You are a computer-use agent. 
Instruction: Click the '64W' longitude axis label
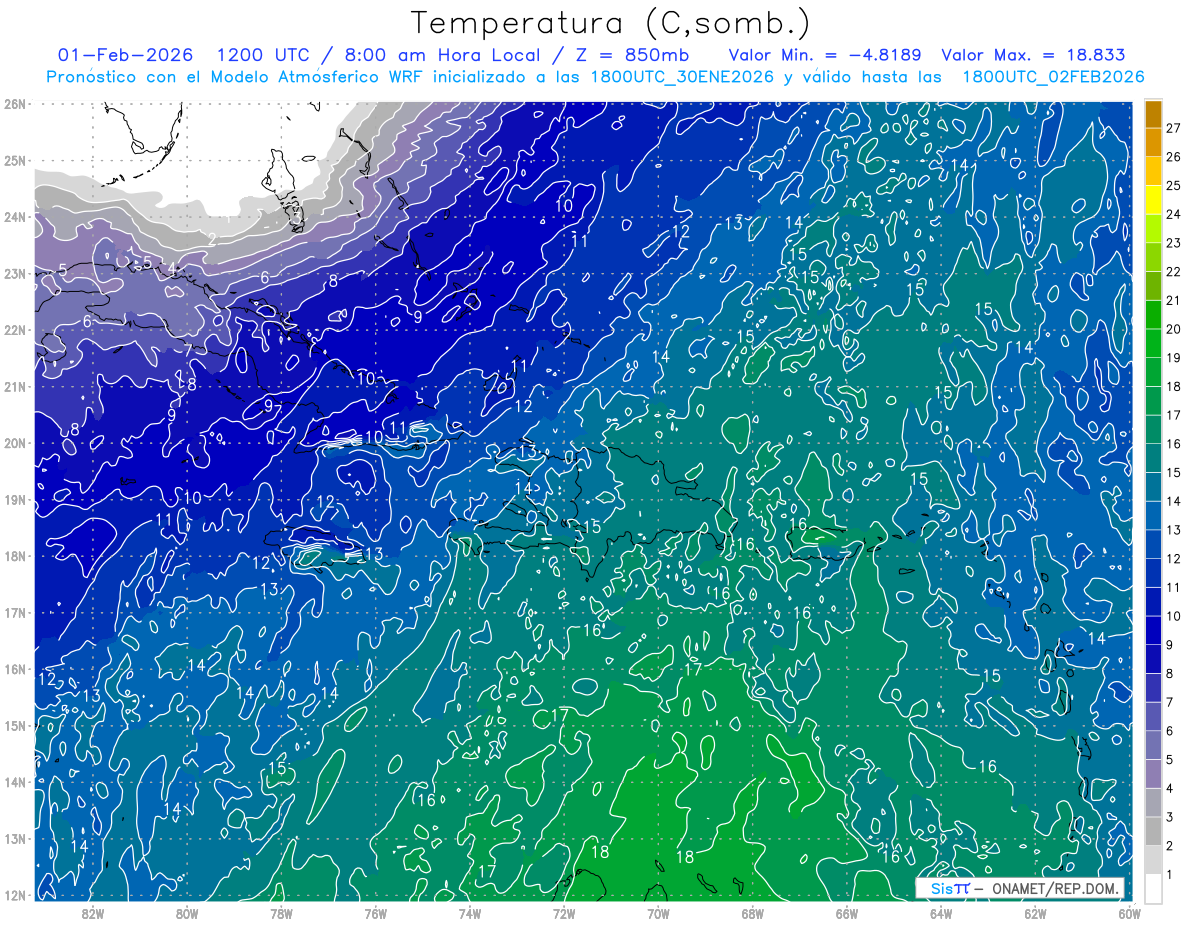point(941,913)
